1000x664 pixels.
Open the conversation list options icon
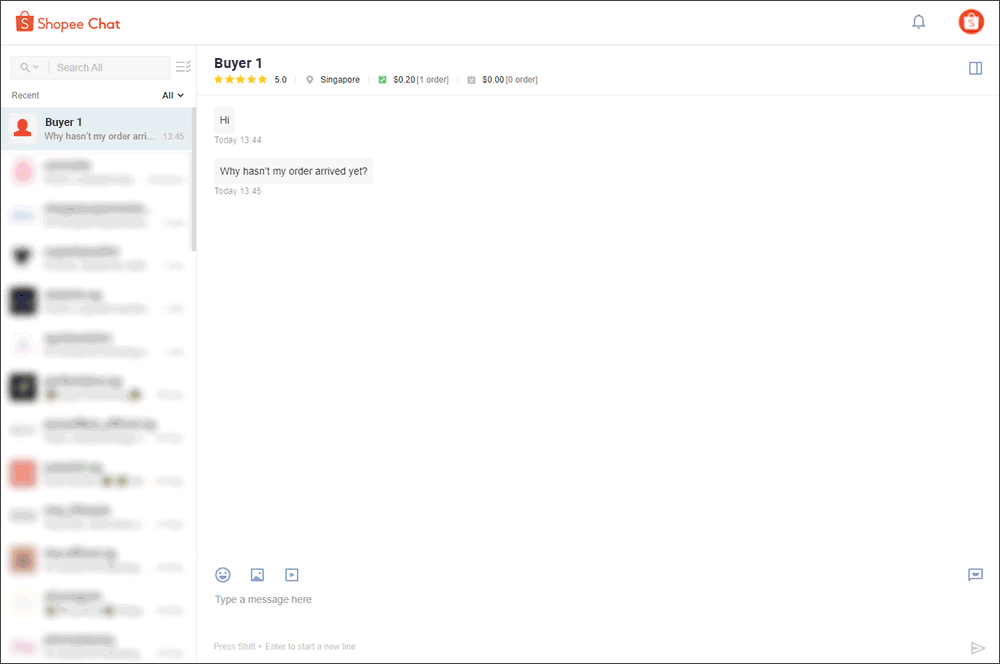tap(183, 67)
